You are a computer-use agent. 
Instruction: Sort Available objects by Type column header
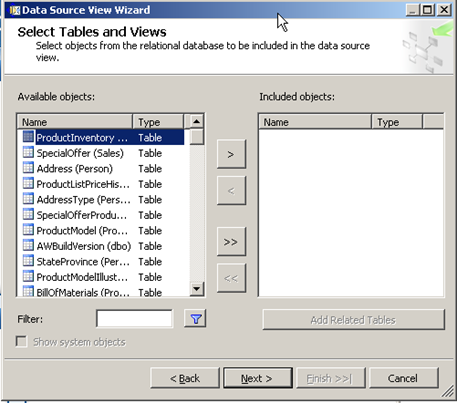[x=158, y=122]
